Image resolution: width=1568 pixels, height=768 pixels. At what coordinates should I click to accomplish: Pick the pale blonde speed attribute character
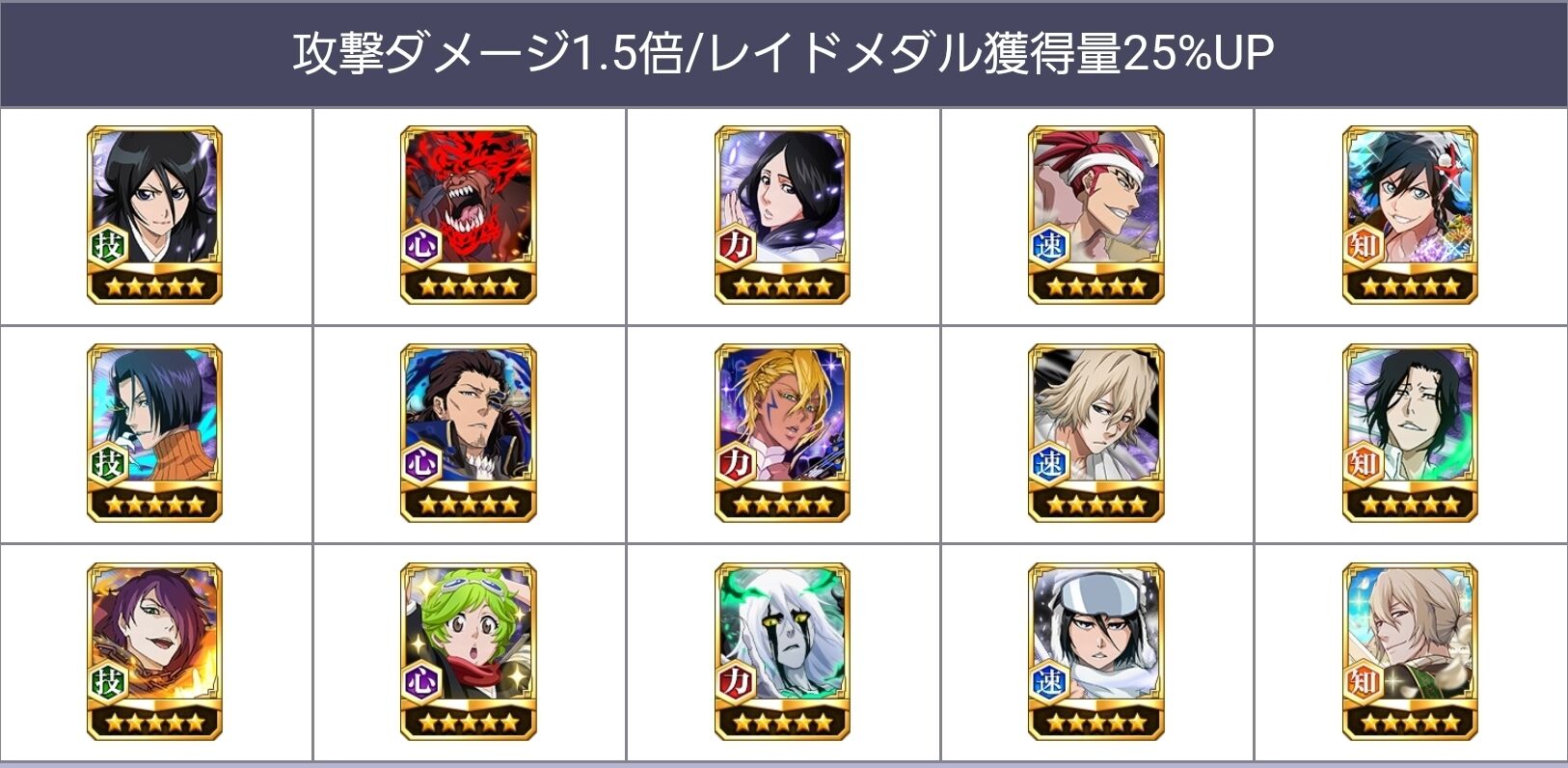pos(1096,433)
